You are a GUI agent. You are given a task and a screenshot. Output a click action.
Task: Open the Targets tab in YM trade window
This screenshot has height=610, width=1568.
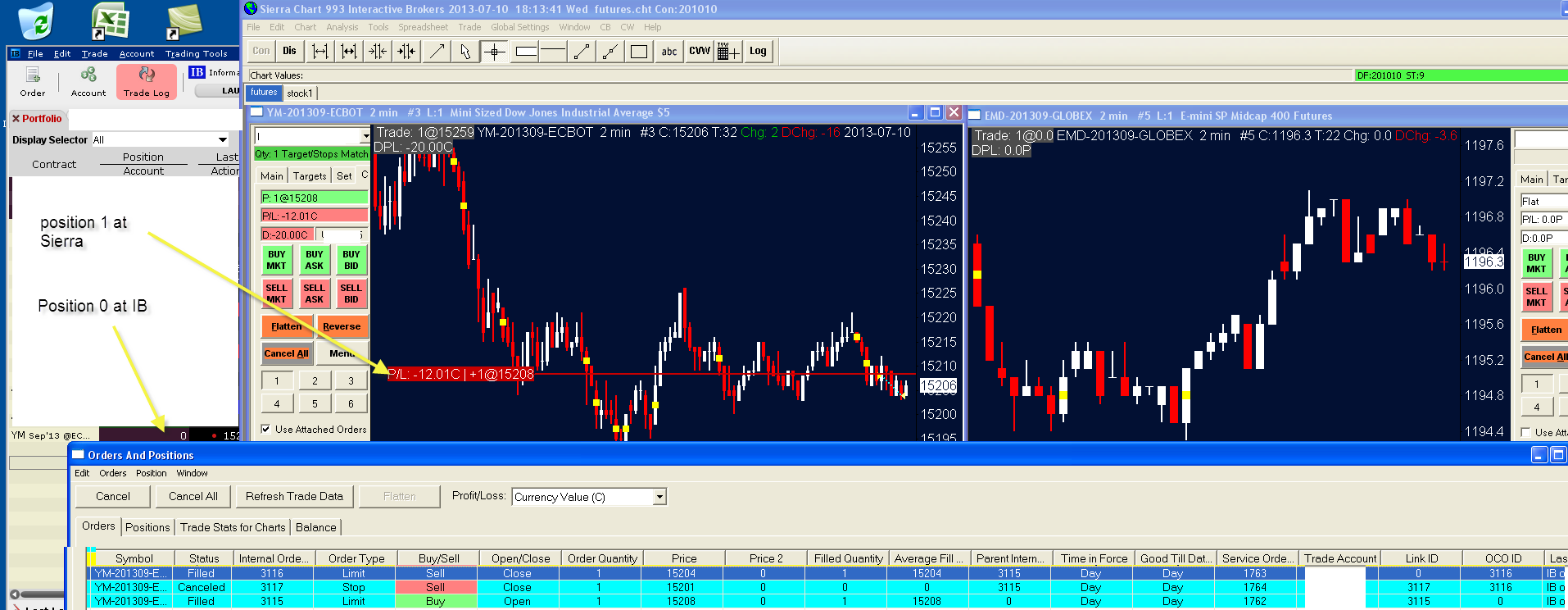coord(310,176)
